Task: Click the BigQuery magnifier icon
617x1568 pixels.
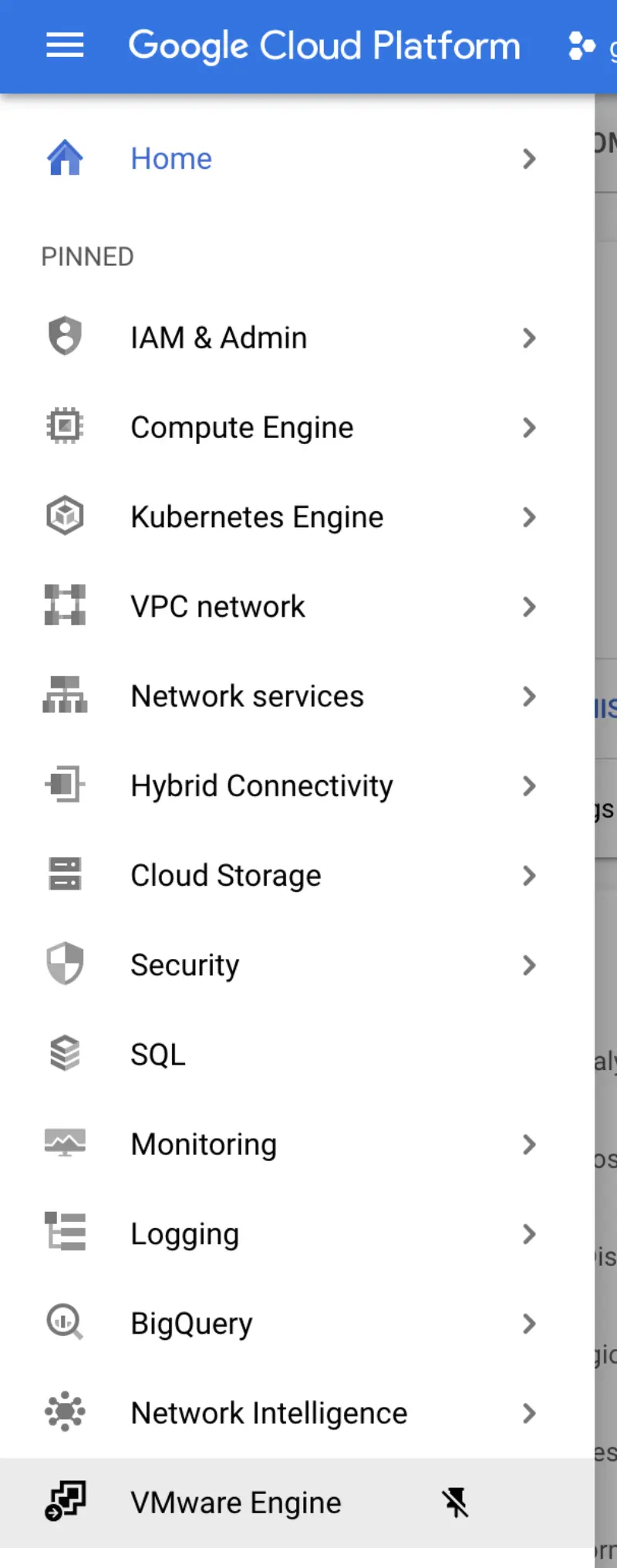Action: (65, 1322)
